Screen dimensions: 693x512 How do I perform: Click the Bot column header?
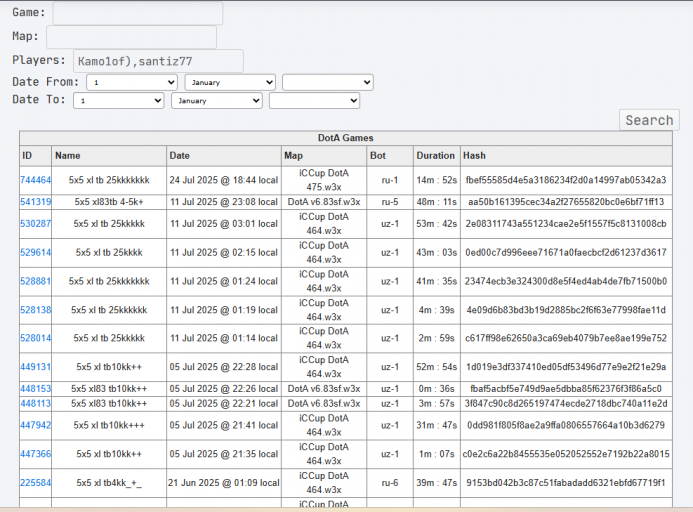point(390,156)
